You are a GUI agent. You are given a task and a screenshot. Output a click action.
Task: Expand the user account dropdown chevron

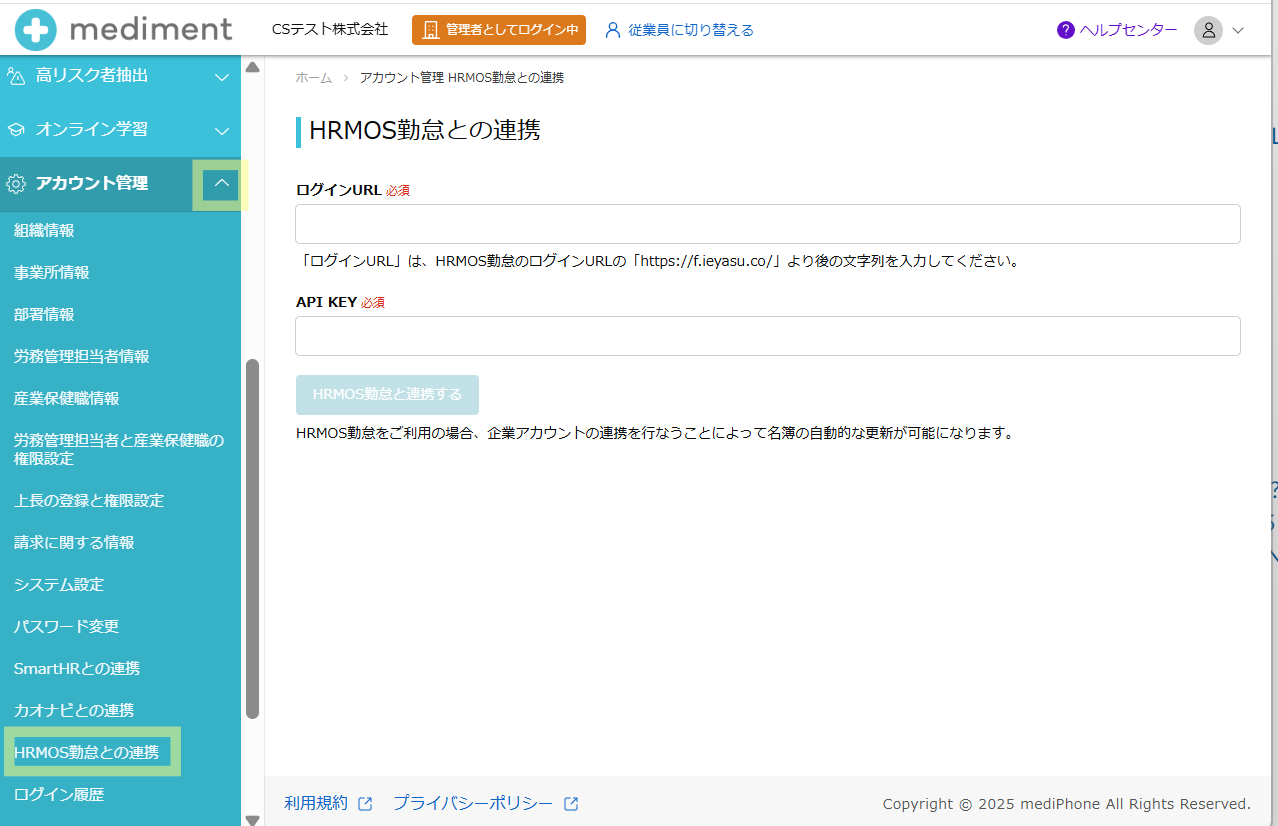point(1238,30)
